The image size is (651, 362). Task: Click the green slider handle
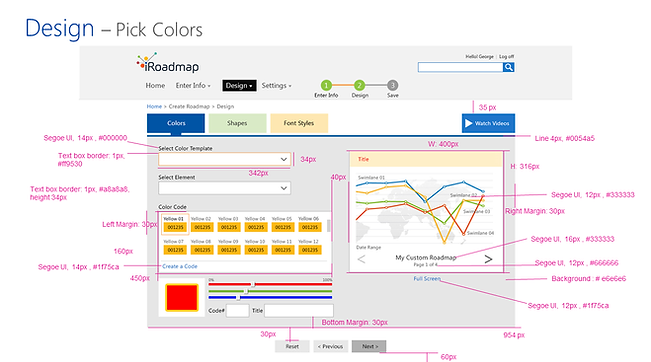(x=246, y=291)
